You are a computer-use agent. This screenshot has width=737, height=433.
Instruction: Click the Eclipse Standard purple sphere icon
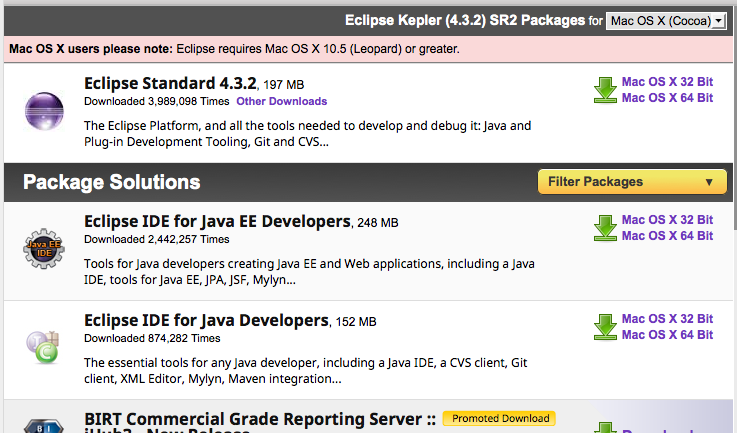[44, 111]
